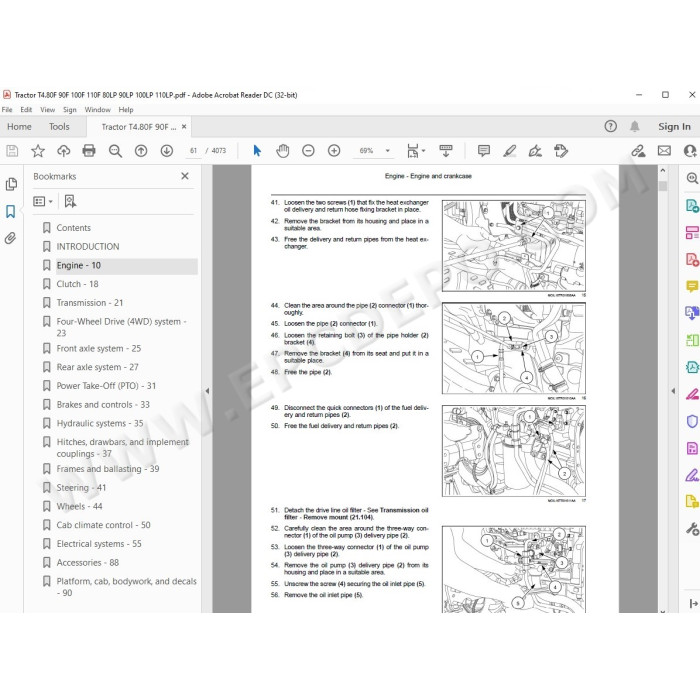Collapse the left navigation pane arrow
Screen dimensions: 700x700
pos(207,391)
